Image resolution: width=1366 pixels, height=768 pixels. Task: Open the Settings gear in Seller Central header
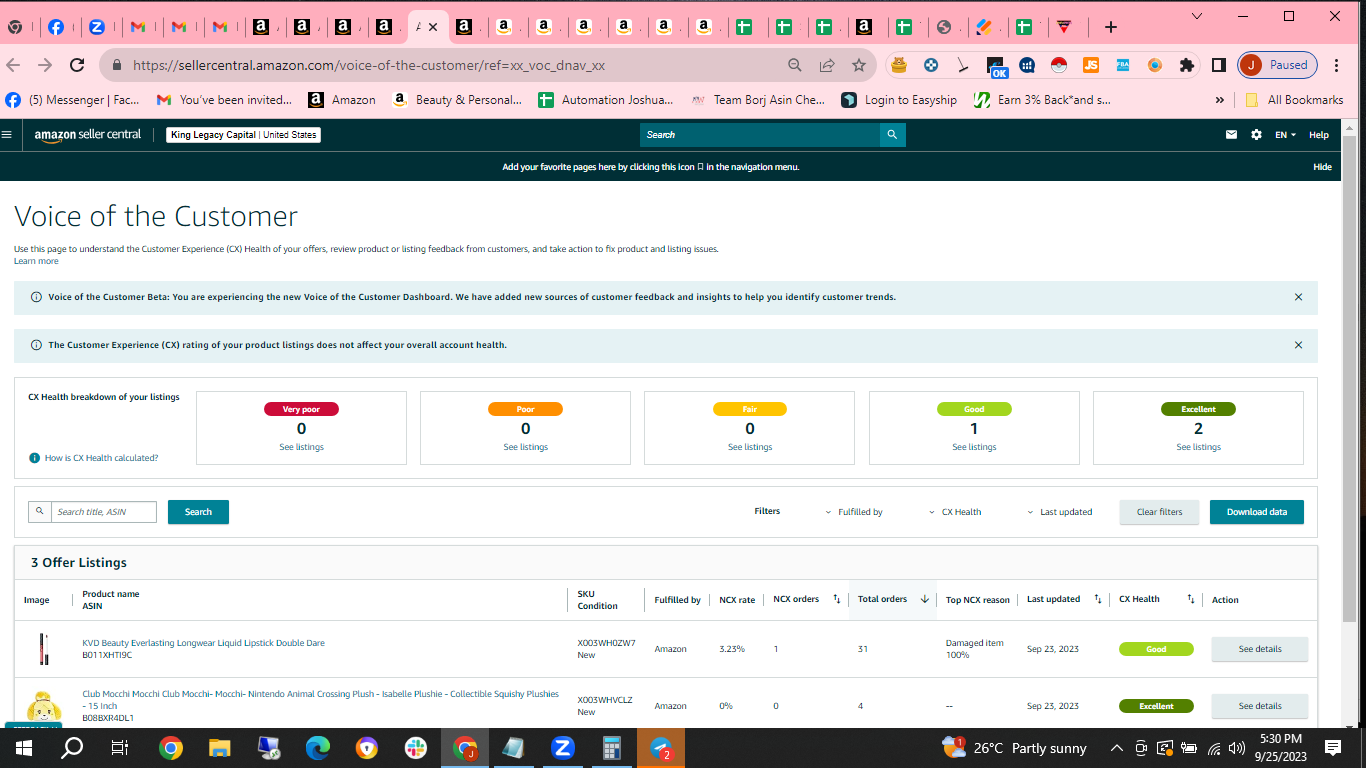1256,135
